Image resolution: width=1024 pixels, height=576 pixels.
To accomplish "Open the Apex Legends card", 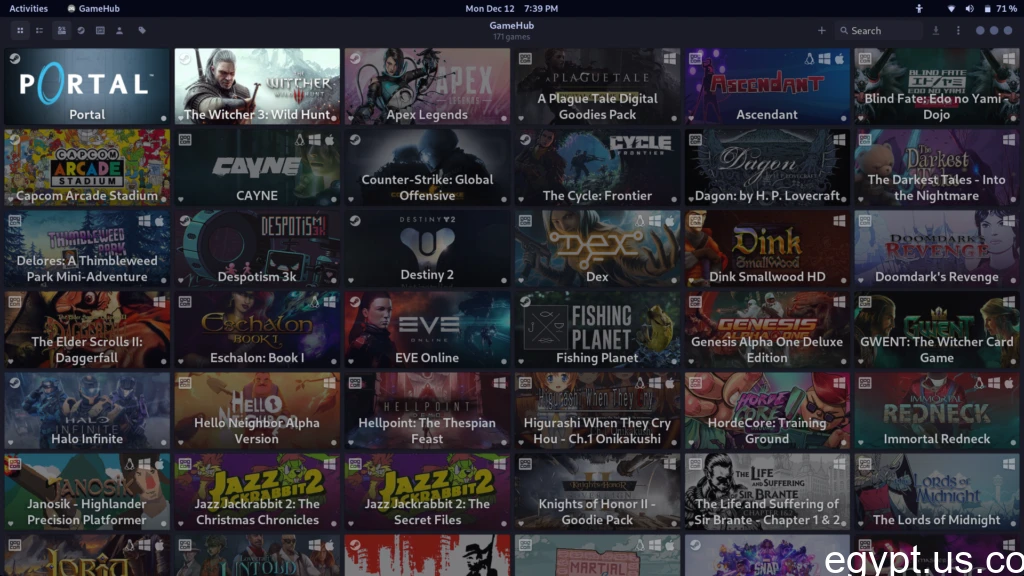I will [427, 86].
